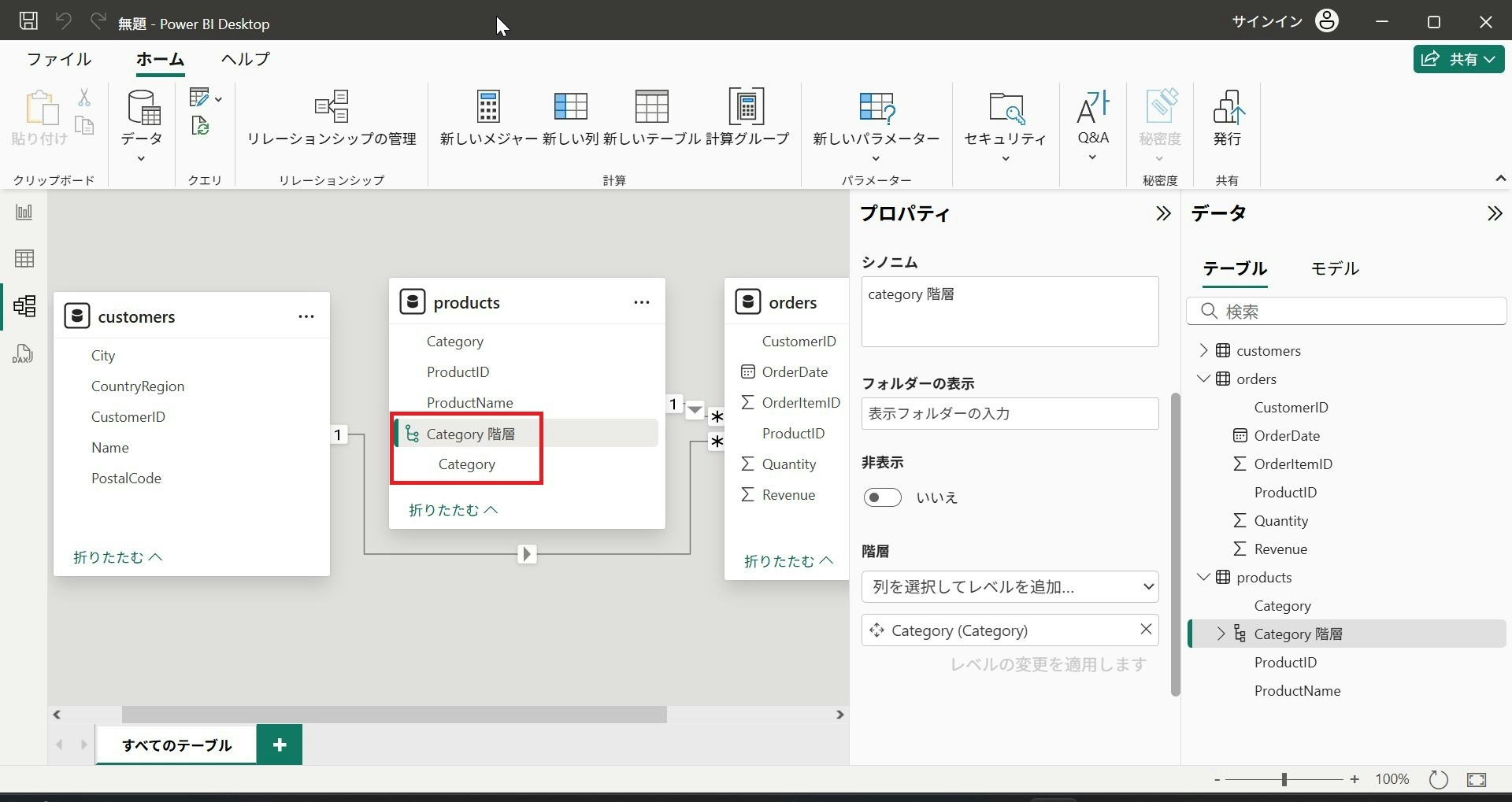Collapse the Data (データ) pane
This screenshot has height=802, width=1512.
pos(1495,213)
